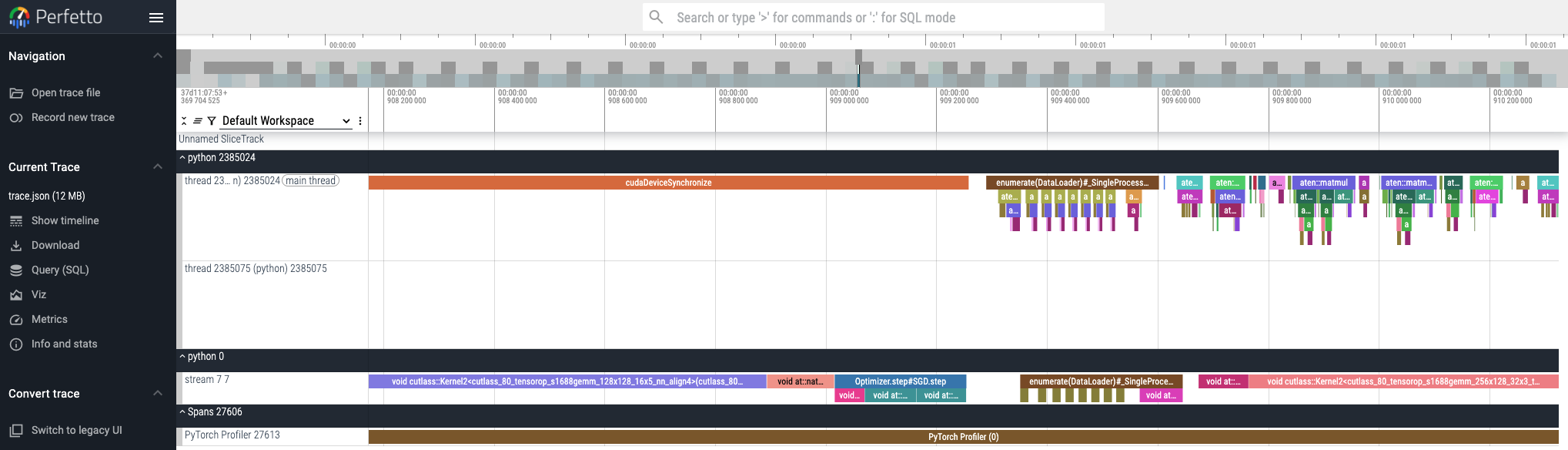Collapse the python 0 track group
The image size is (1568, 450).
point(182,356)
